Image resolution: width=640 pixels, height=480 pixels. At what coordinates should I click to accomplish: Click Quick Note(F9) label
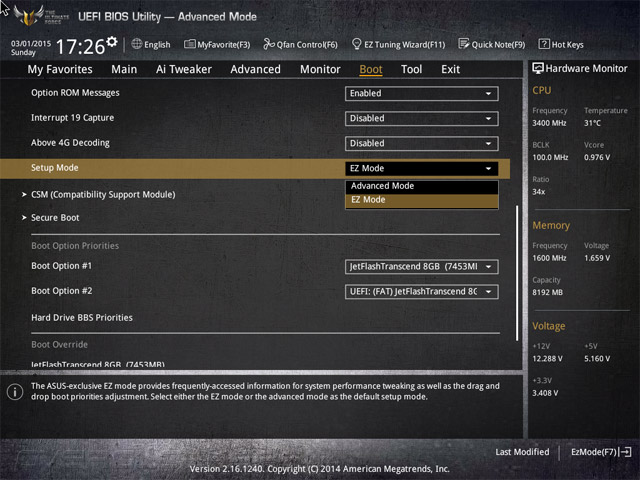tap(498, 44)
